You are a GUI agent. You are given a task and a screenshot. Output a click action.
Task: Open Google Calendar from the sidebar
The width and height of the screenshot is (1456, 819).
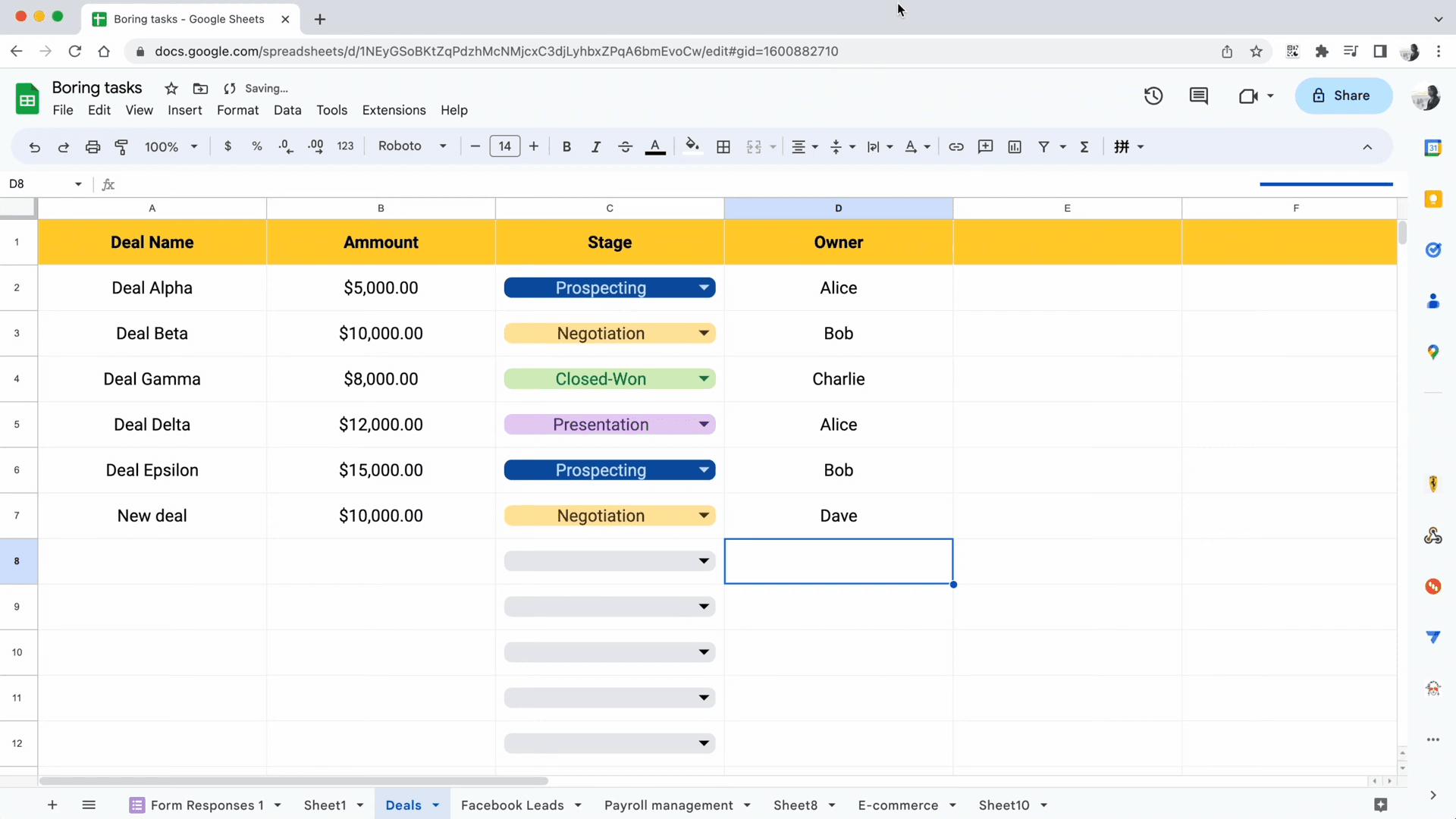(x=1434, y=148)
